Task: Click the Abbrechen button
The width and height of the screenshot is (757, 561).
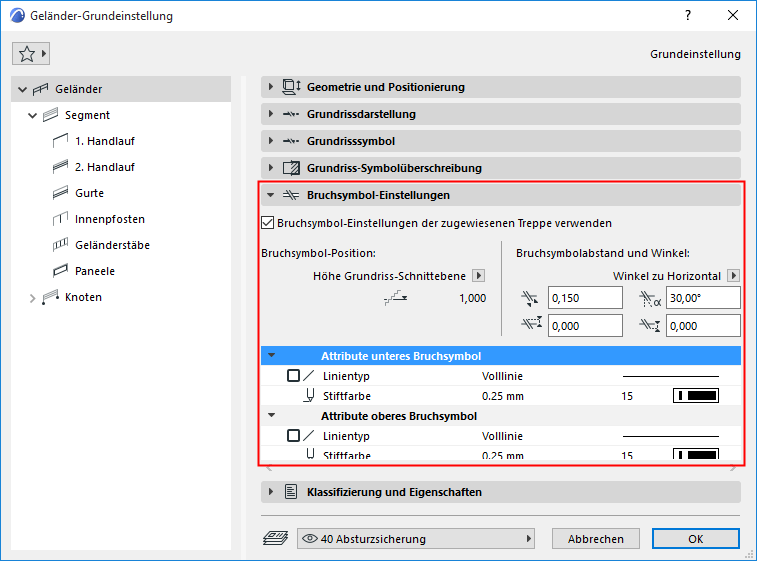Action: pyautogui.click(x=596, y=539)
